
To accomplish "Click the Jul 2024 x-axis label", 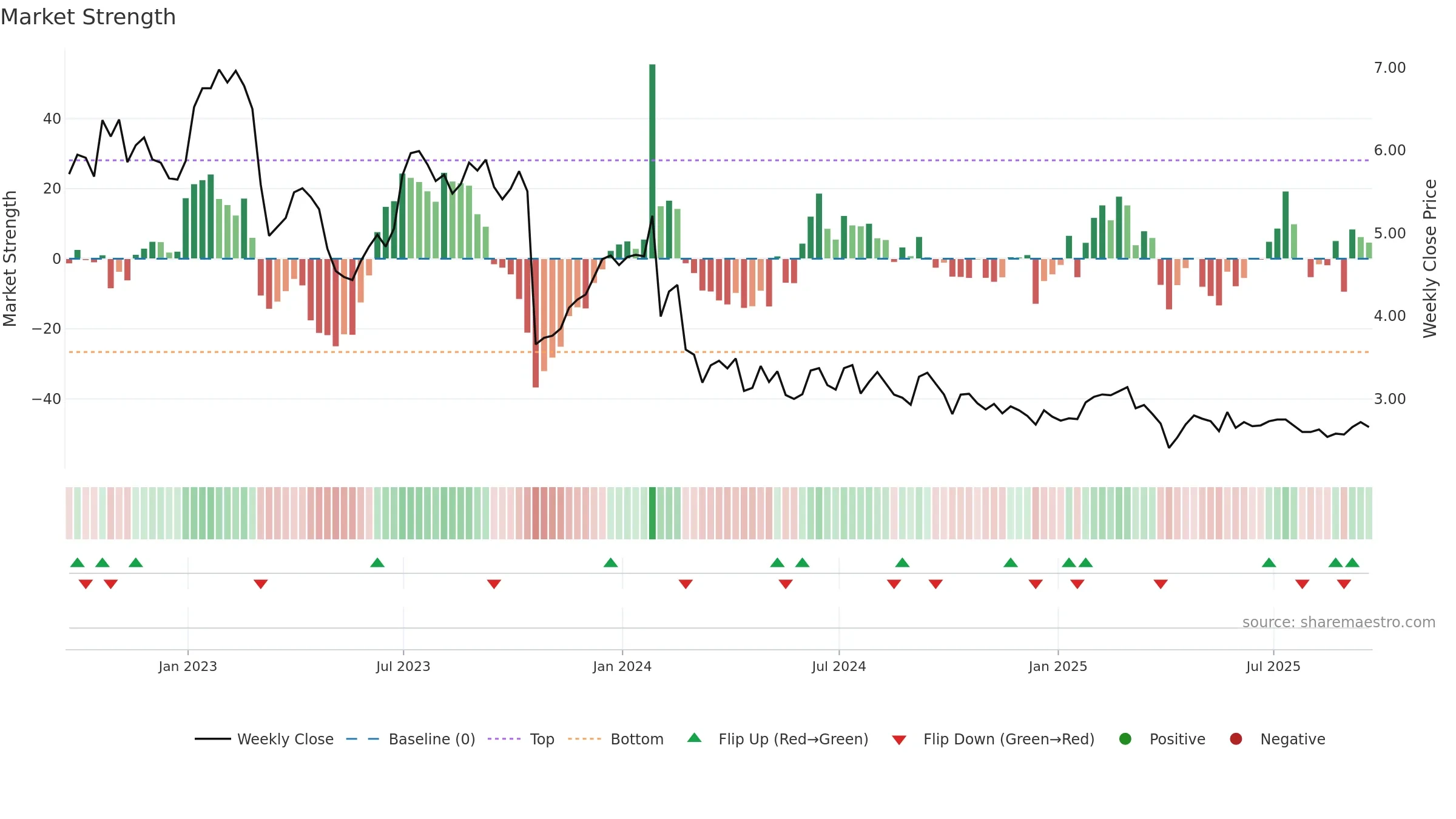I will pos(839,666).
